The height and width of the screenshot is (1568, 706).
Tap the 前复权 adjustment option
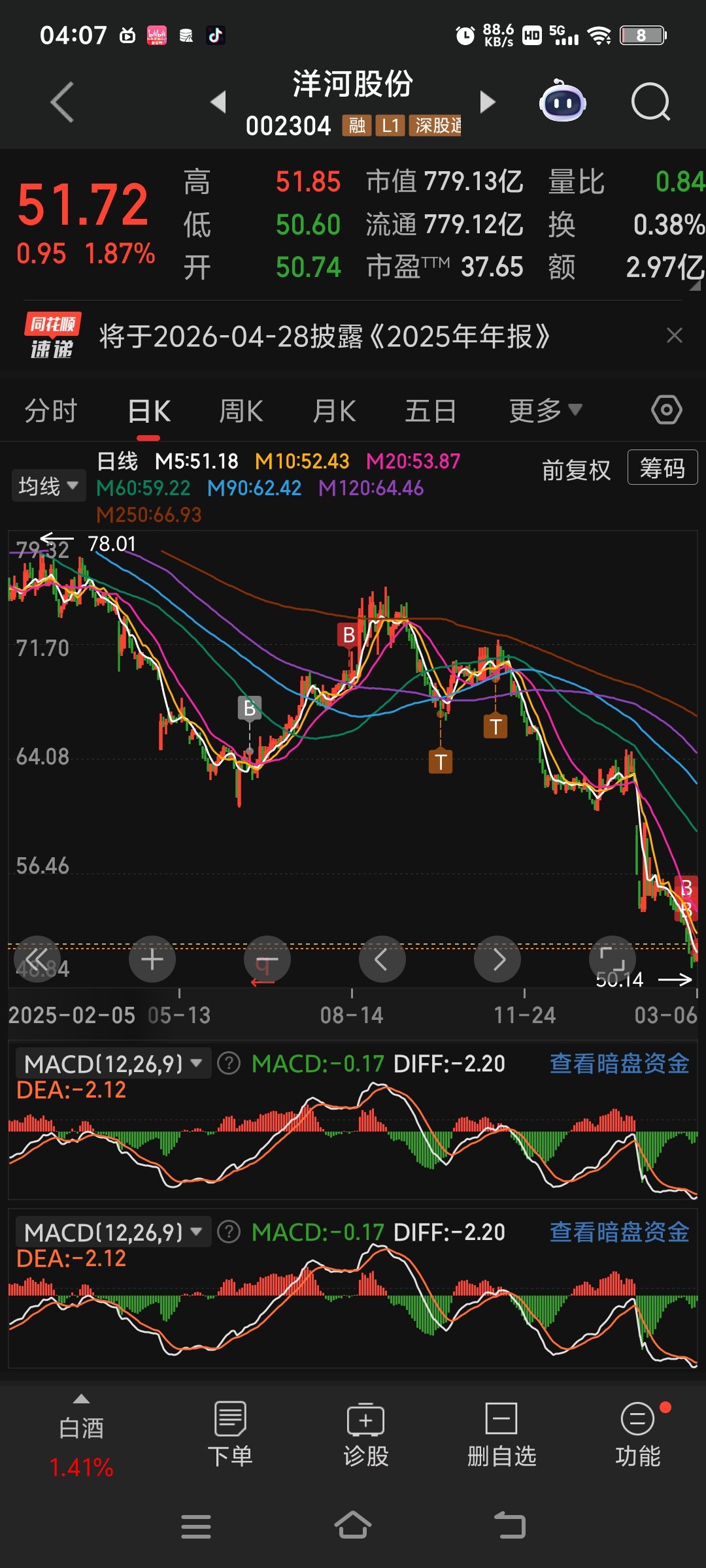coord(576,470)
